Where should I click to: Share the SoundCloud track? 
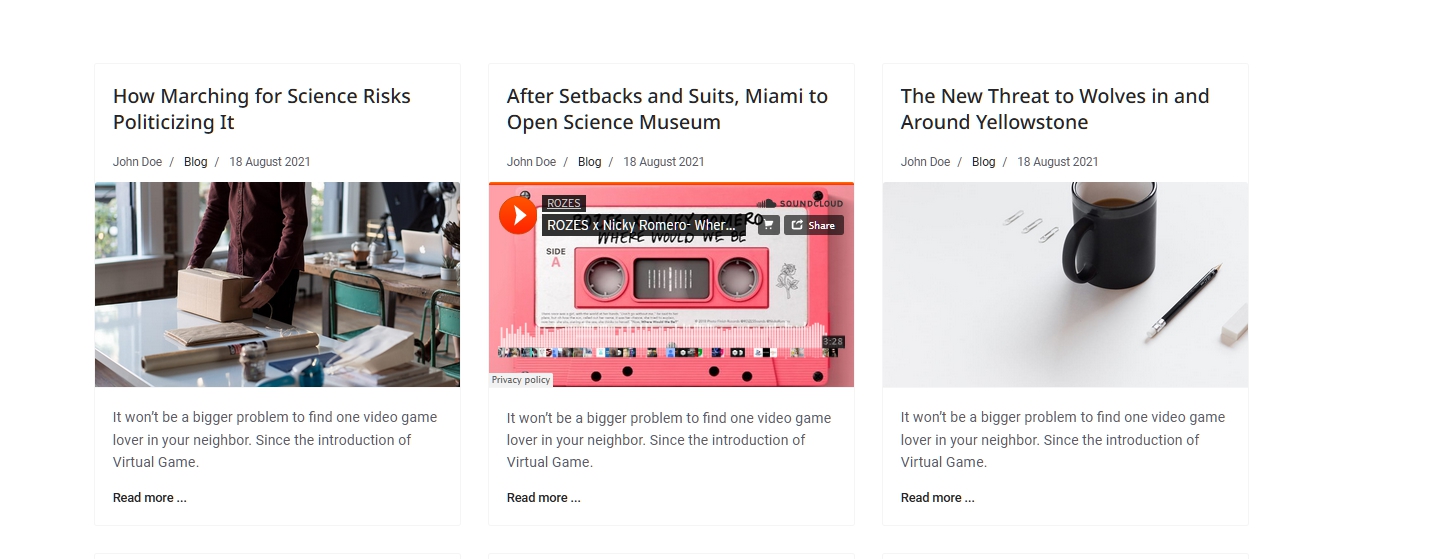tap(813, 225)
